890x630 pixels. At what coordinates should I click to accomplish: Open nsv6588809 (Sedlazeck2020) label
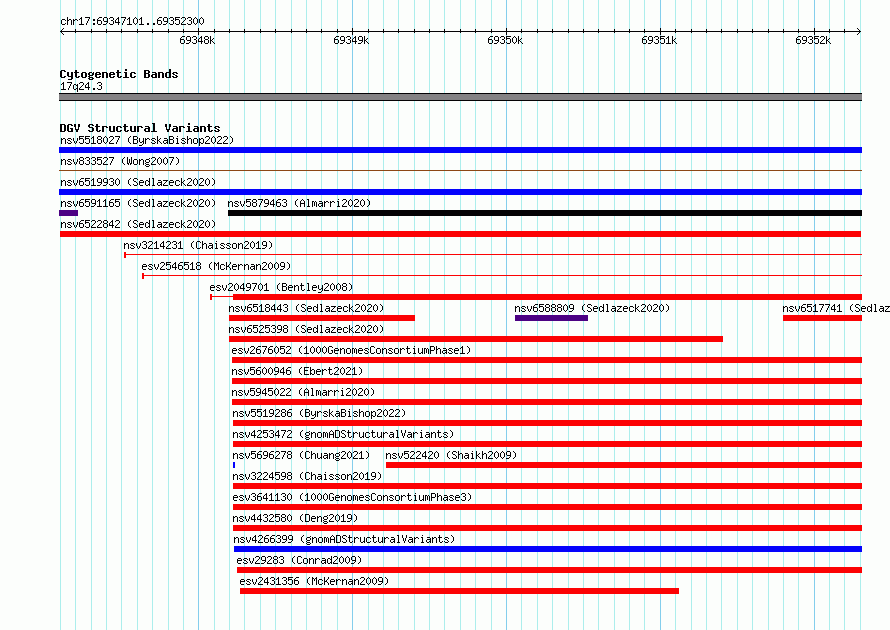(x=592, y=308)
